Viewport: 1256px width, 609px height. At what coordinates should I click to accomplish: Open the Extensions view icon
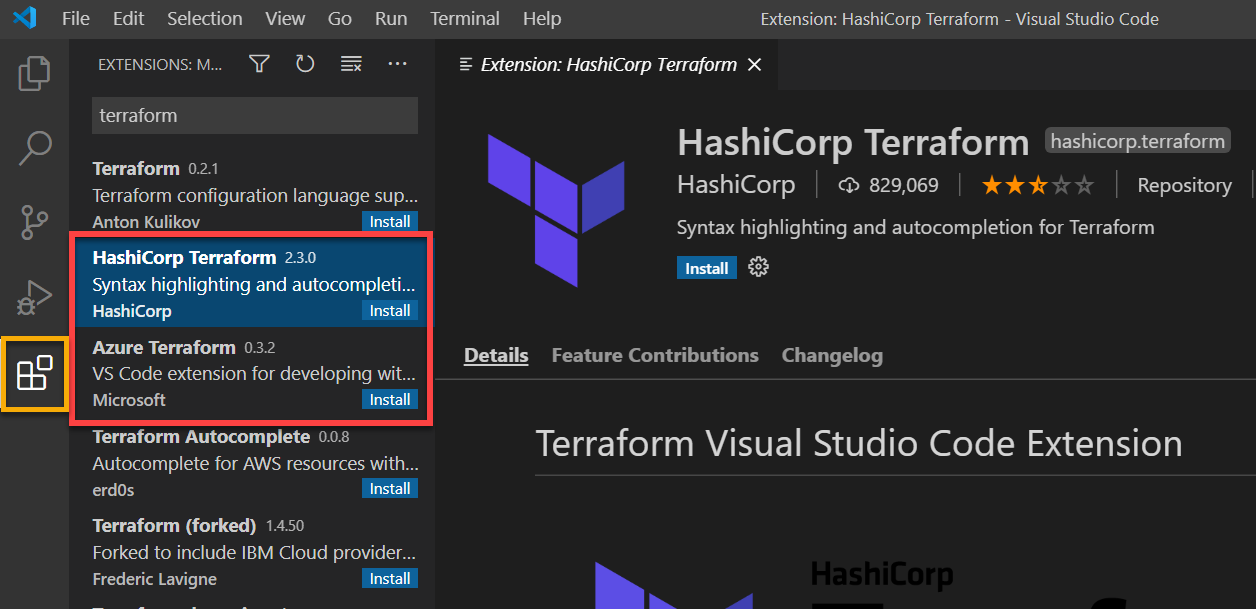click(x=35, y=373)
